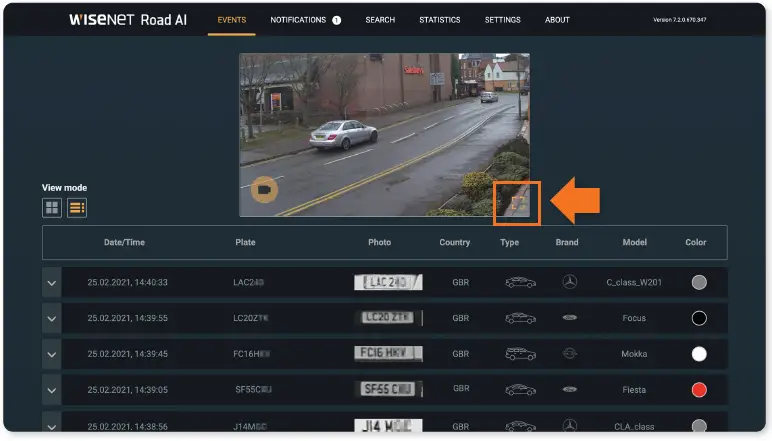Click the notifications count badge

(x=336, y=20)
